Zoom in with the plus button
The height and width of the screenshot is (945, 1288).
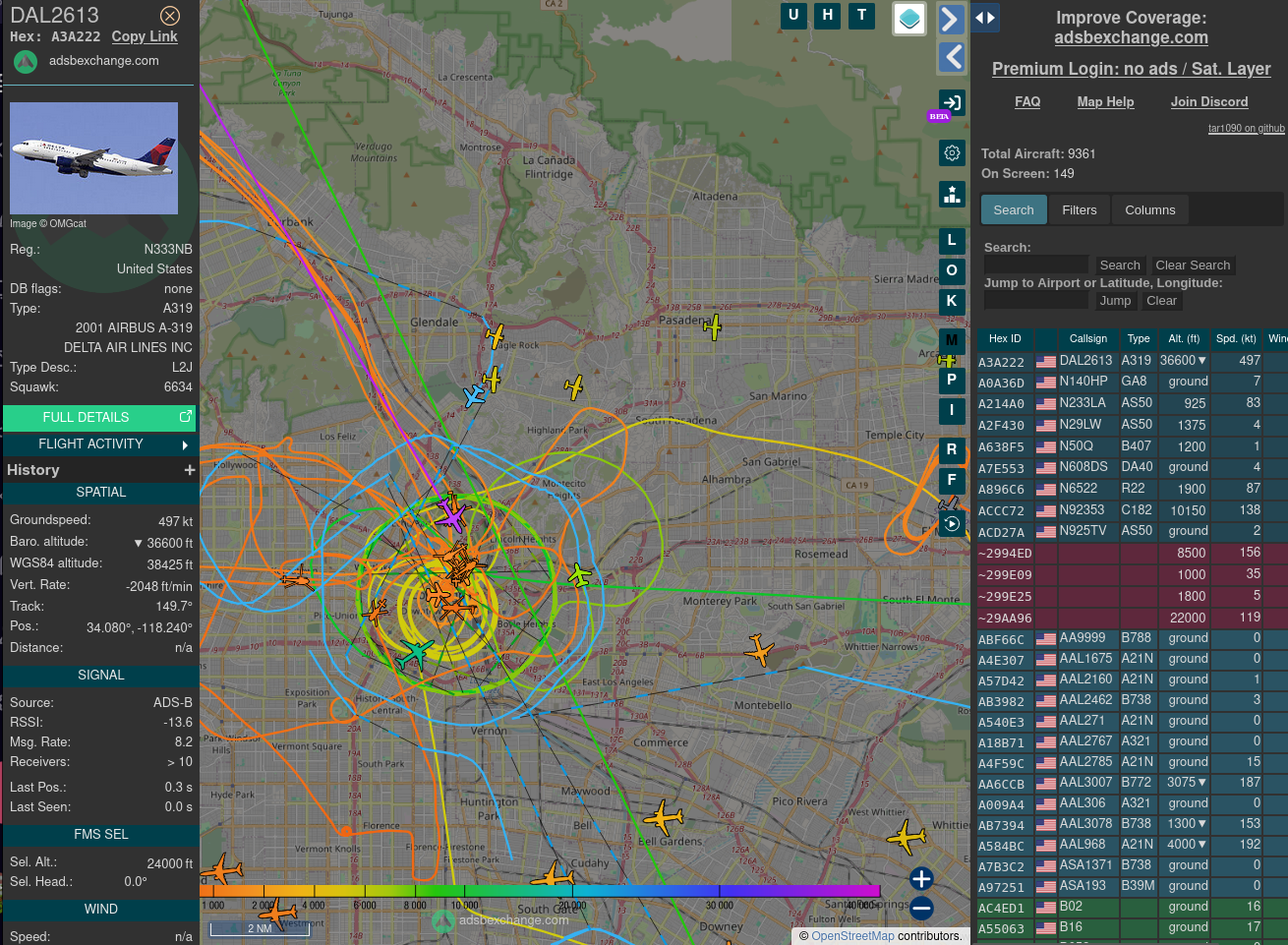[x=921, y=878]
